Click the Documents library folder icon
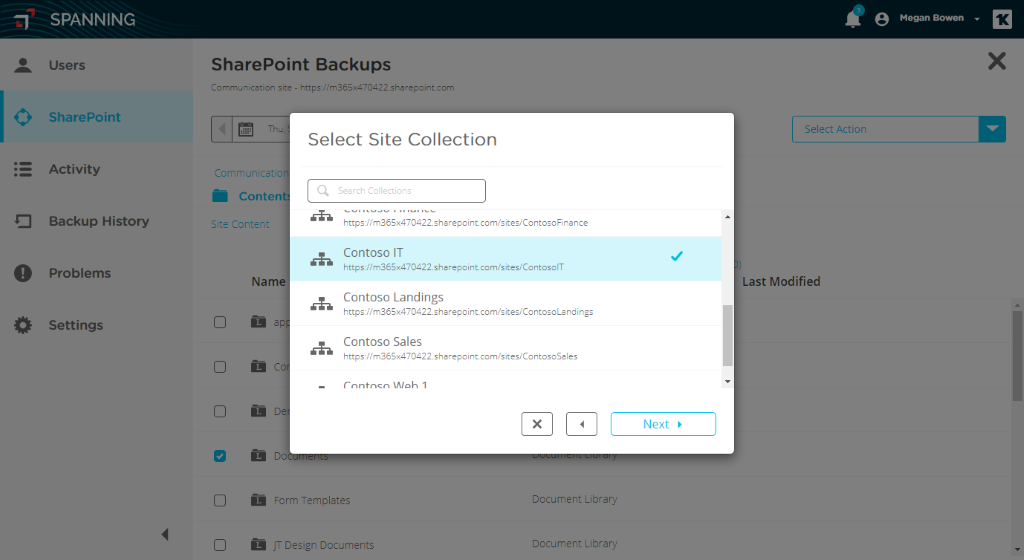1024x560 pixels. click(x=259, y=455)
